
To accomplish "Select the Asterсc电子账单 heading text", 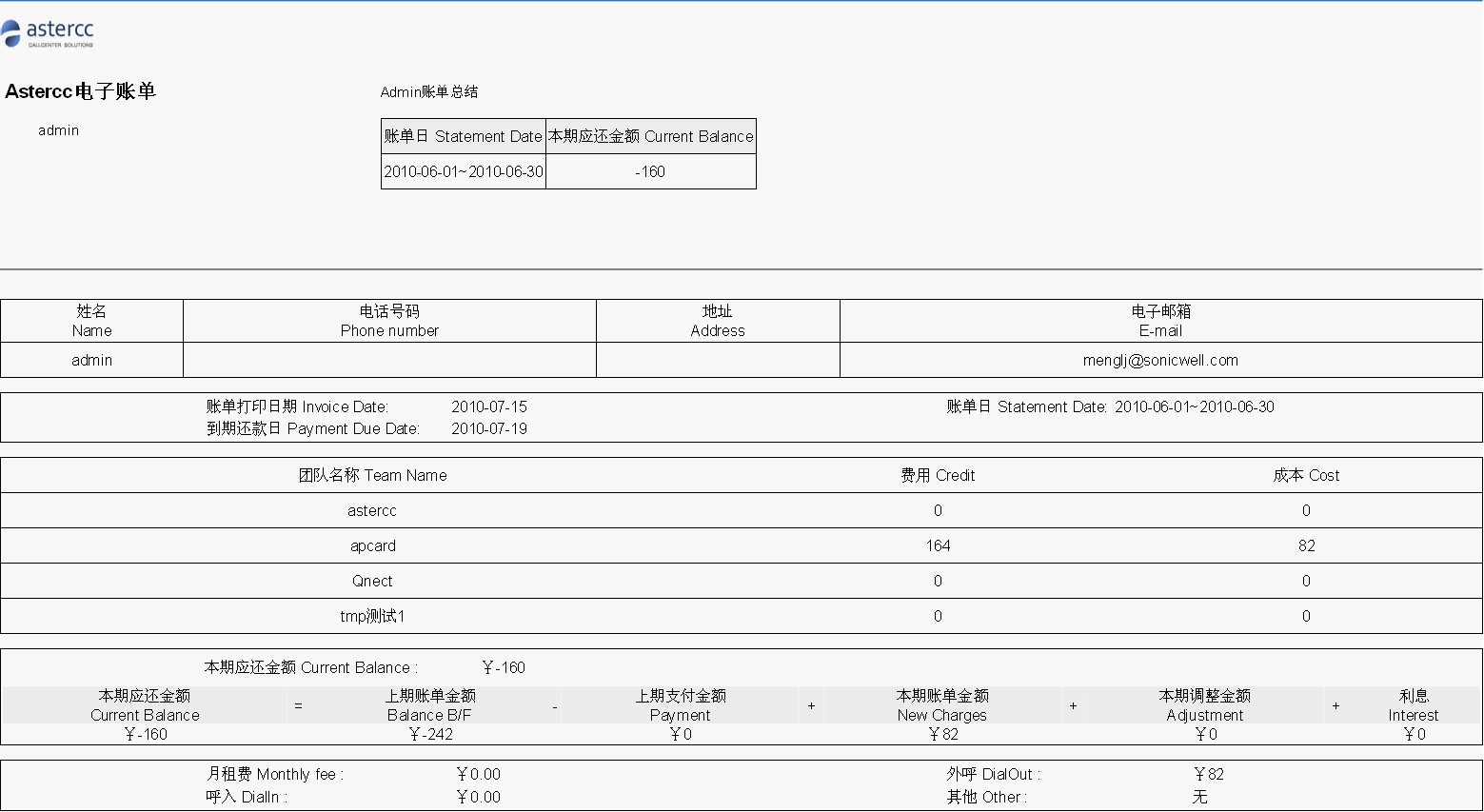I will [80, 91].
